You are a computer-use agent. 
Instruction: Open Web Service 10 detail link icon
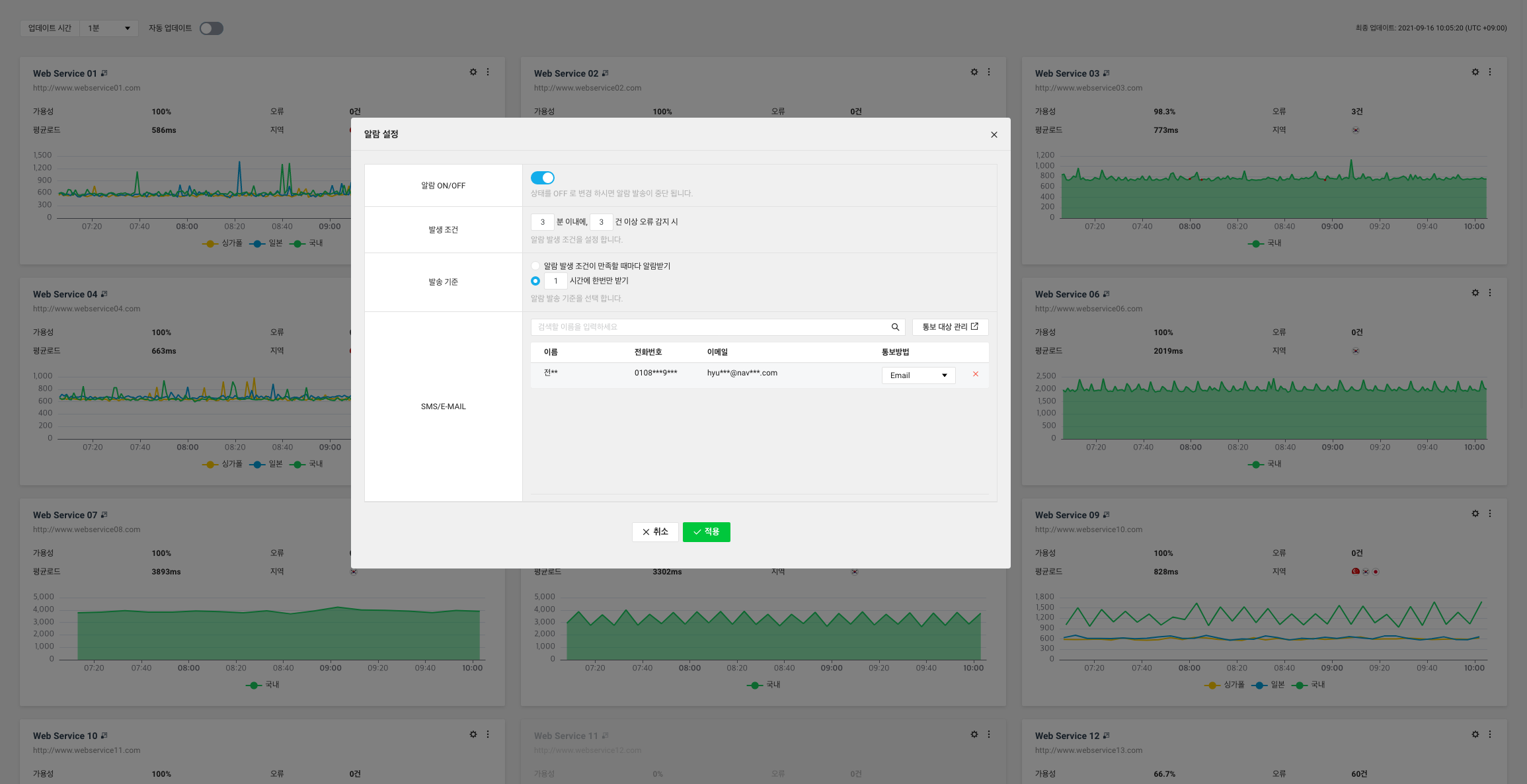click(104, 736)
